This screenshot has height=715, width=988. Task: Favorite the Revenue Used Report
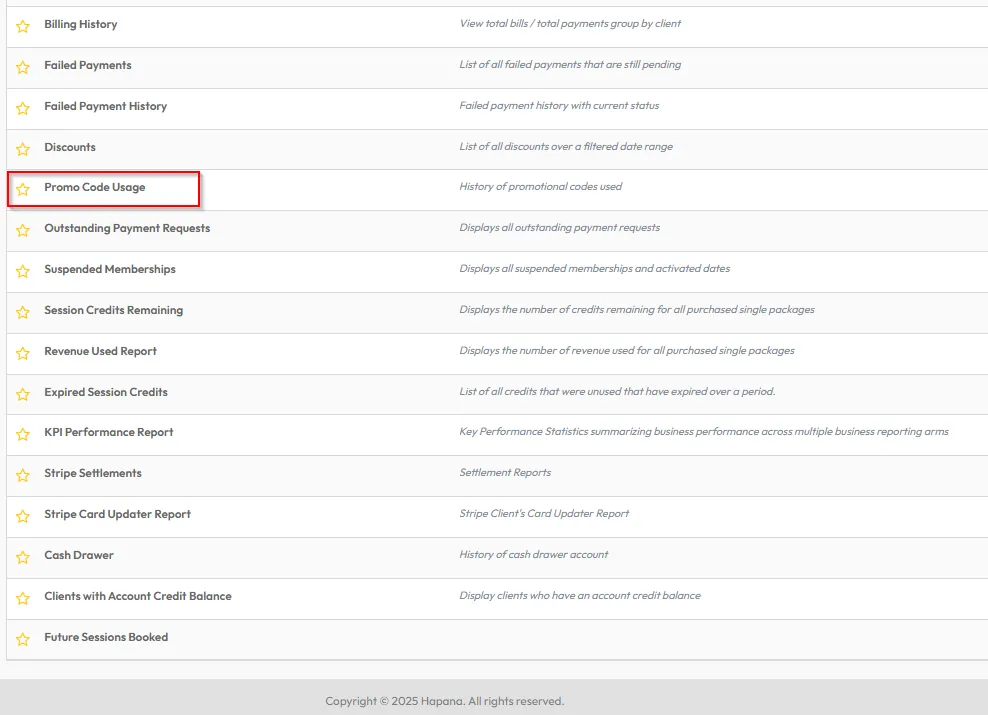(x=23, y=353)
